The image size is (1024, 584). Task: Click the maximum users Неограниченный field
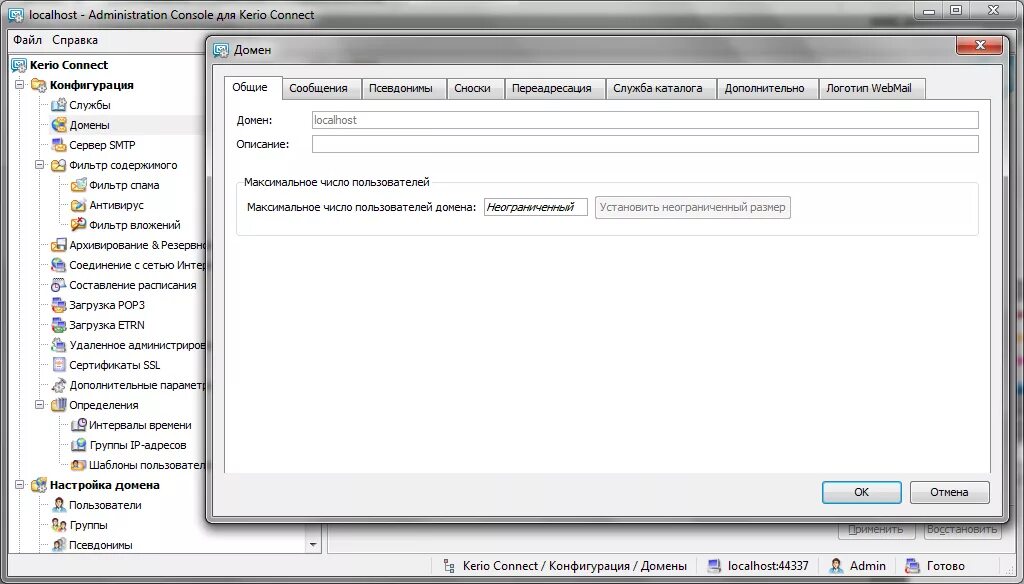[536, 207]
